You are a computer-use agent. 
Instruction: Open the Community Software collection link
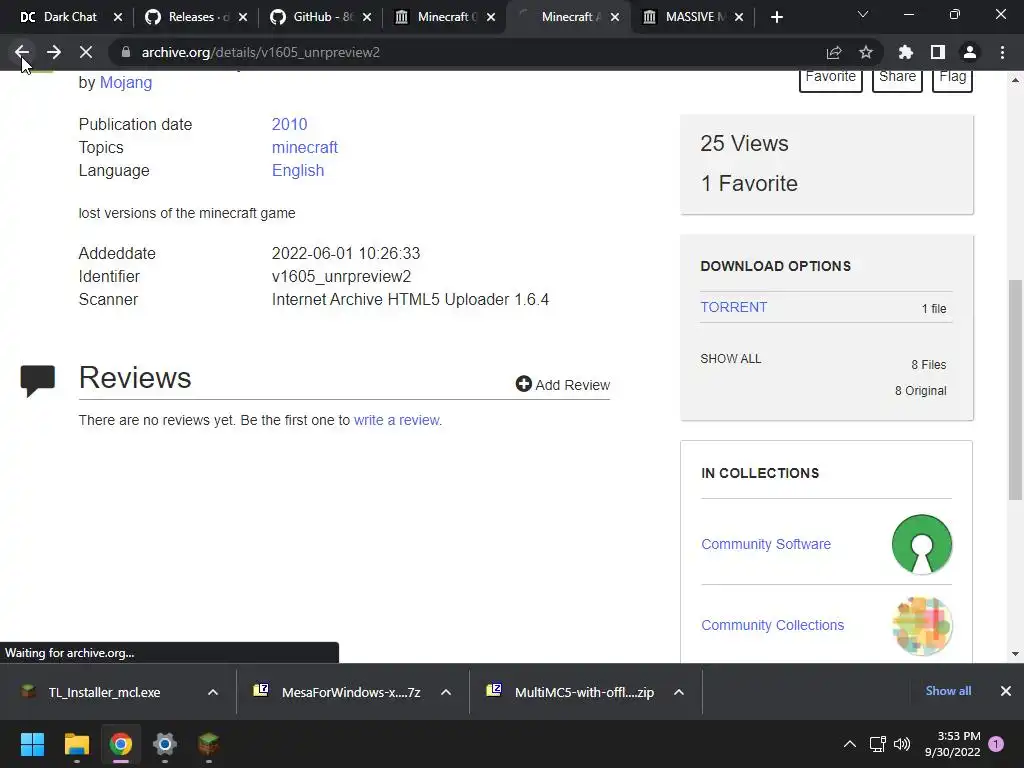(766, 544)
